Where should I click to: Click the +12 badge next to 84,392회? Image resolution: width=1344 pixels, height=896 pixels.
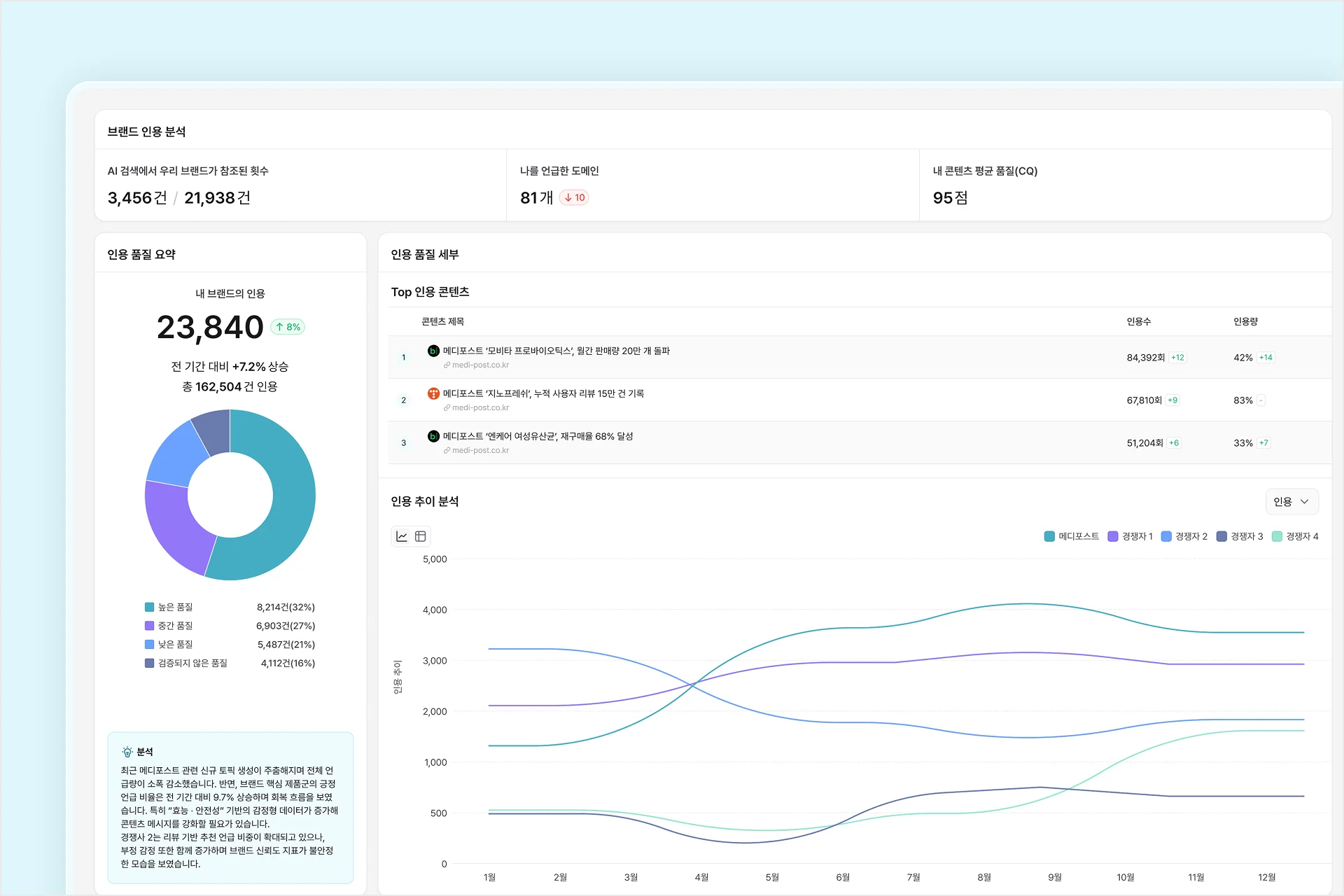pos(1176,357)
